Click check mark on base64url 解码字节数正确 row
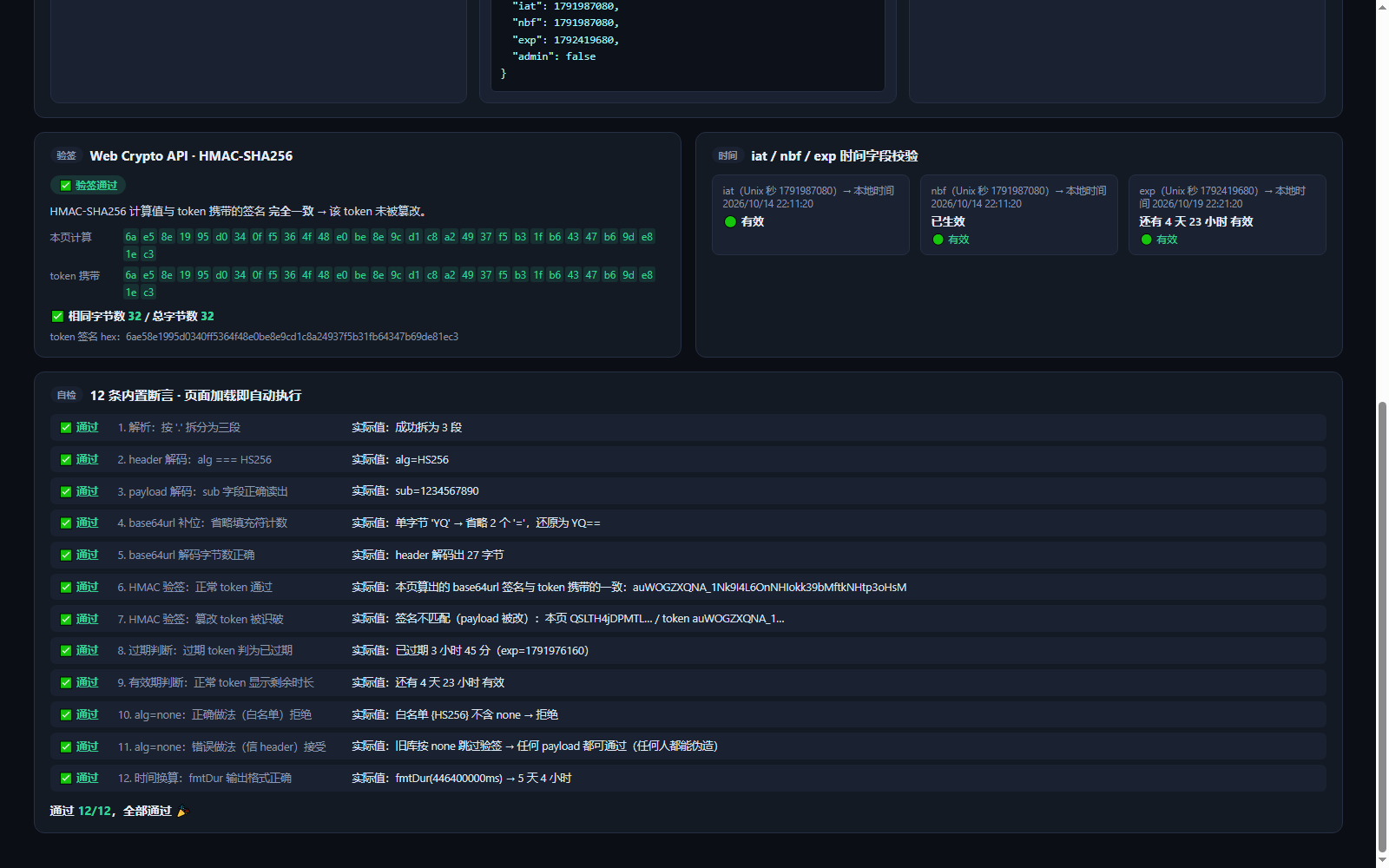Screen dimensions: 1389x868 tap(66, 556)
